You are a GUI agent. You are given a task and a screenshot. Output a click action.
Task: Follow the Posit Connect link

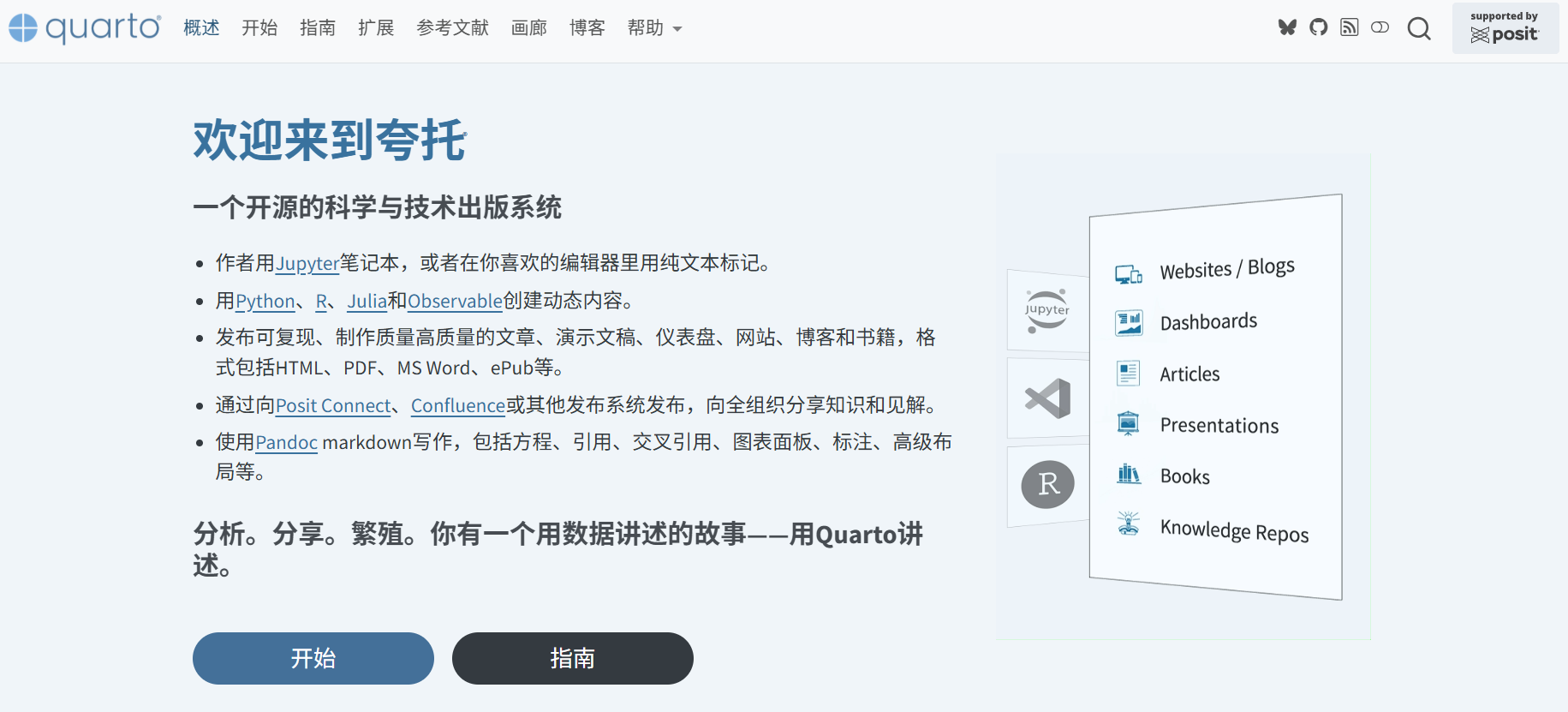coord(333,405)
